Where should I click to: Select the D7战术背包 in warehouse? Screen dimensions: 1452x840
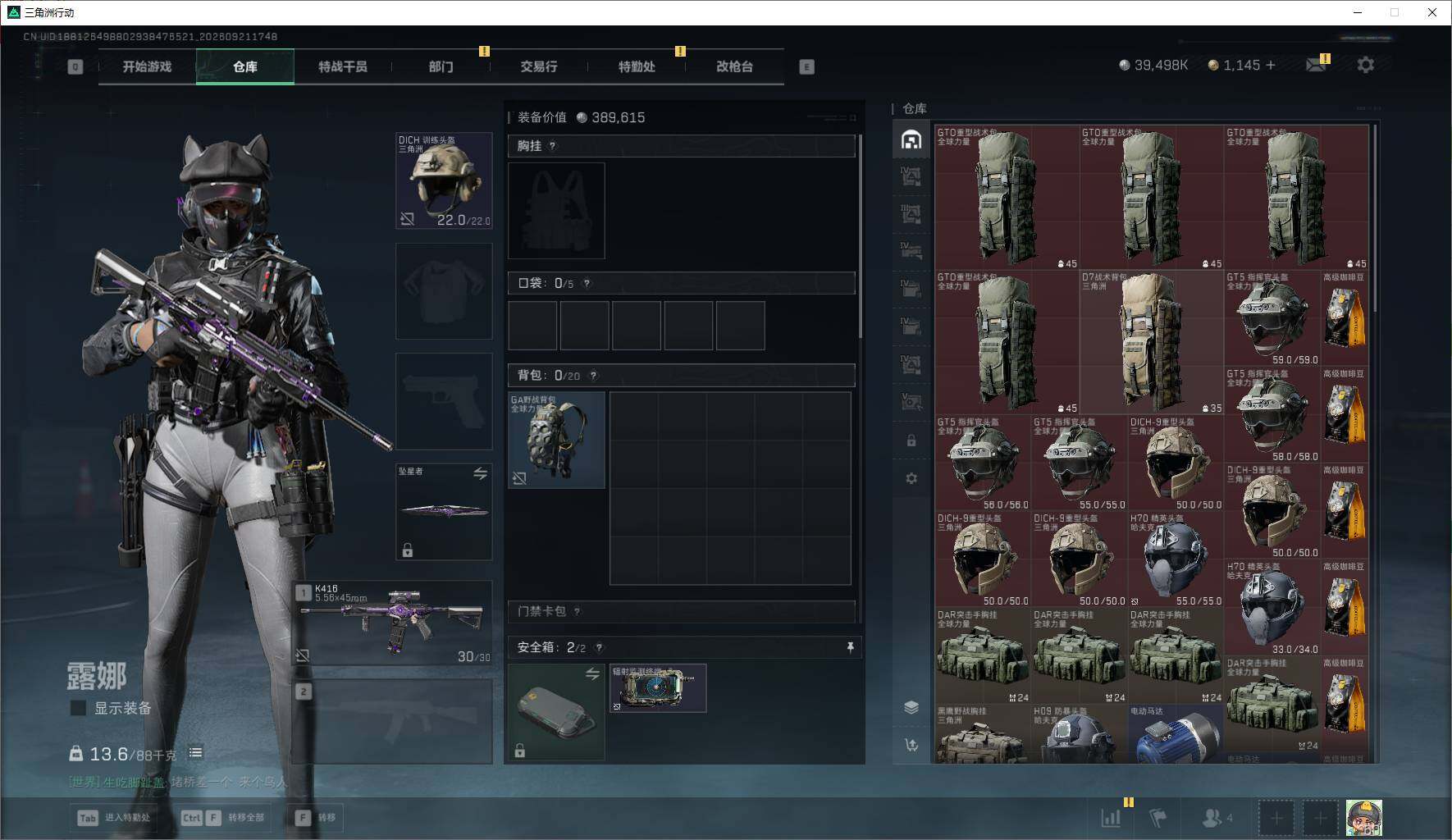pos(1152,342)
